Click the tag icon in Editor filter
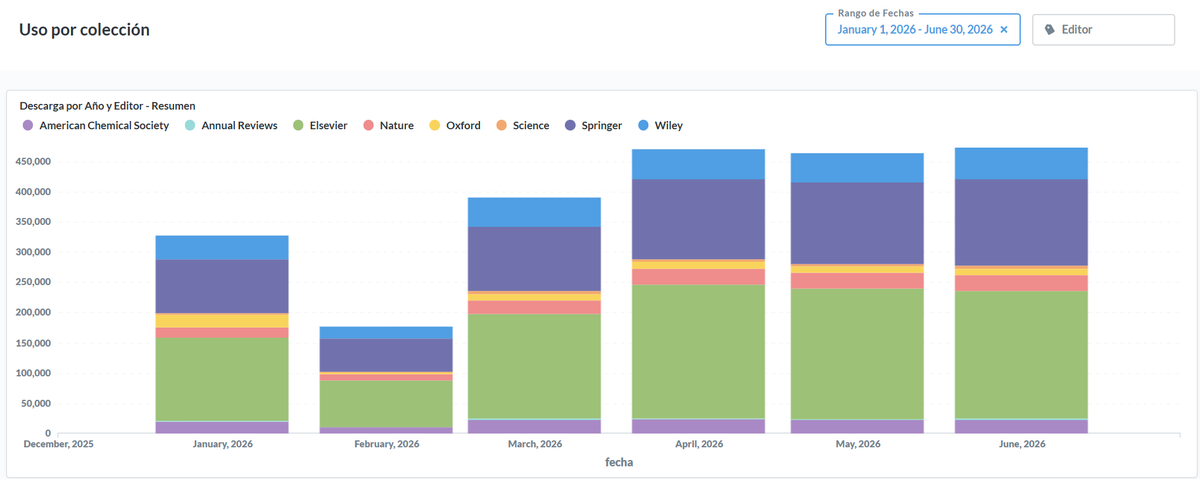The width and height of the screenshot is (1200, 479). point(1049,30)
